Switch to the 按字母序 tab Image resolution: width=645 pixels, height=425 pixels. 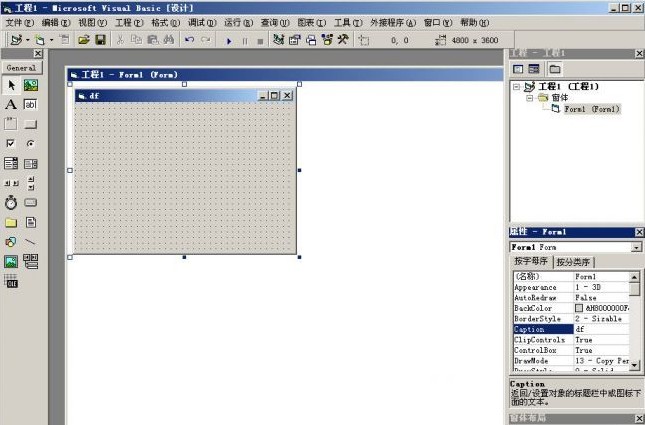click(x=531, y=261)
